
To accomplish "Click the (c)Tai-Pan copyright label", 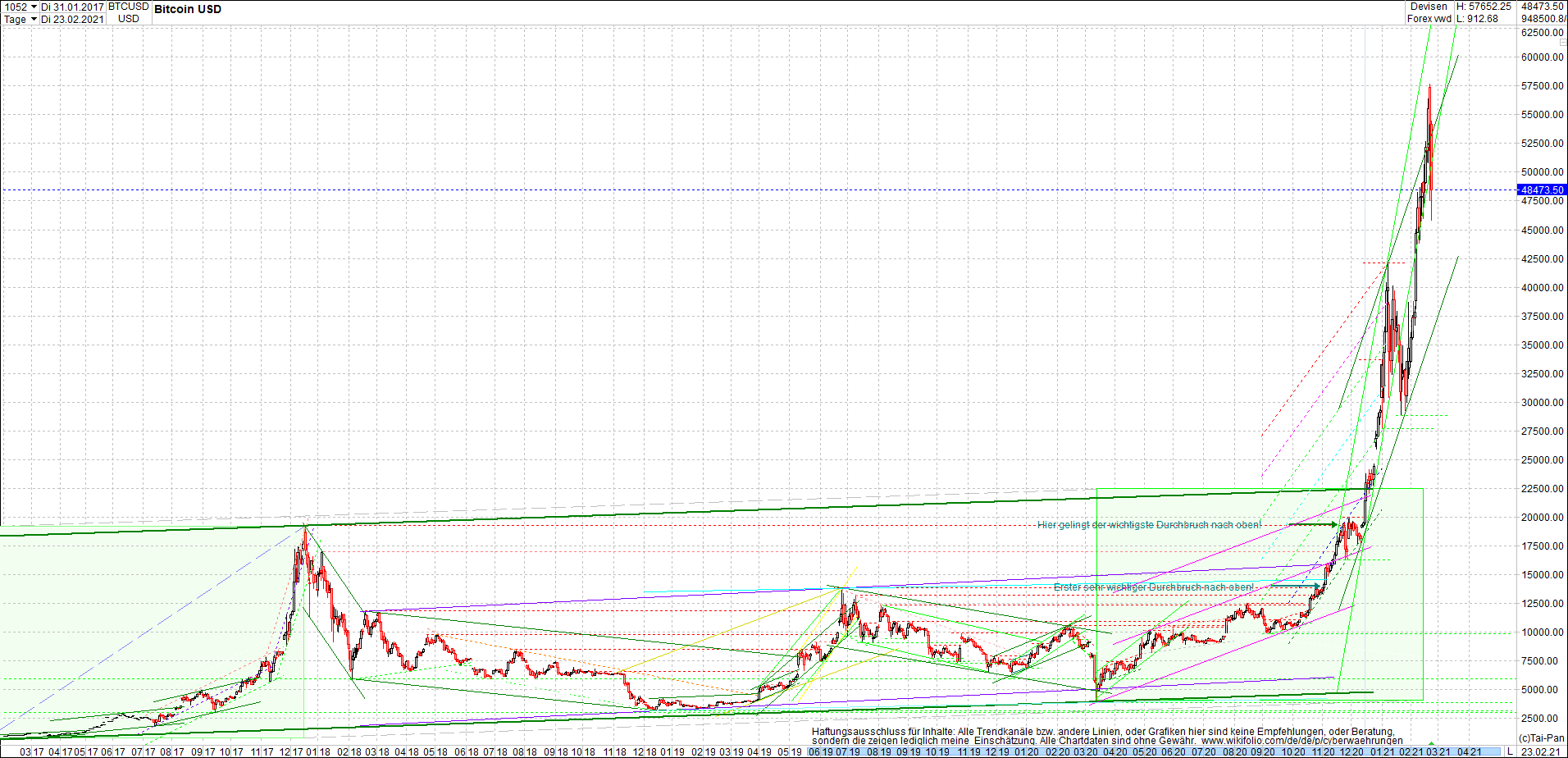I will tap(1542, 738).
